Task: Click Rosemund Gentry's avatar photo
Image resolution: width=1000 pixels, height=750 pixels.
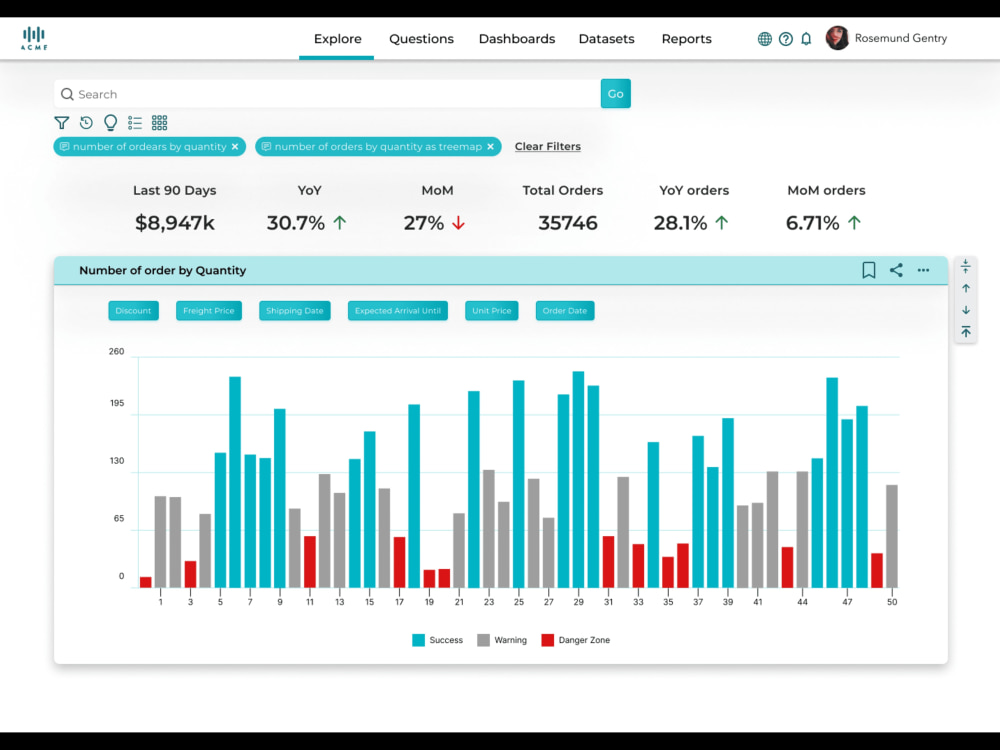Action: point(837,38)
